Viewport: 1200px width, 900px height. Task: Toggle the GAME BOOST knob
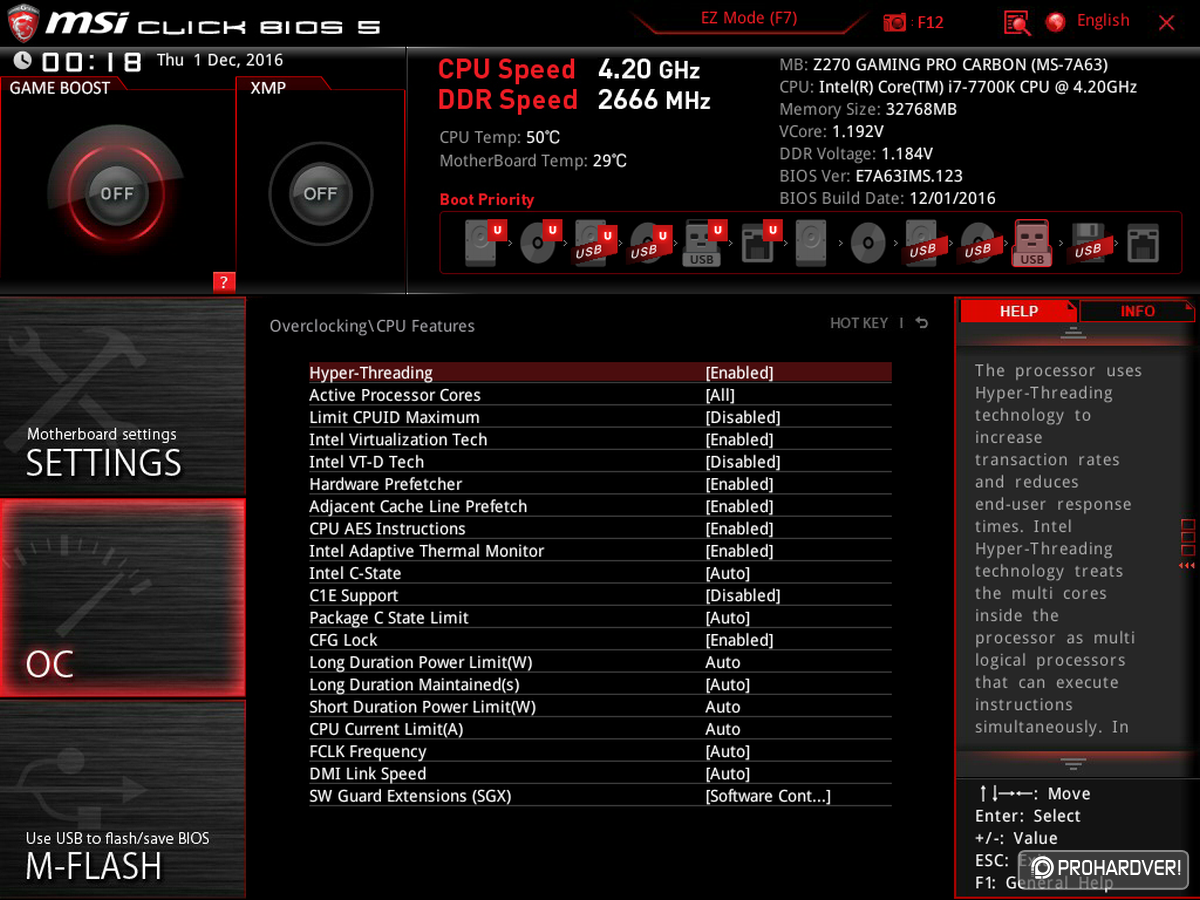pyautogui.click(x=117, y=194)
